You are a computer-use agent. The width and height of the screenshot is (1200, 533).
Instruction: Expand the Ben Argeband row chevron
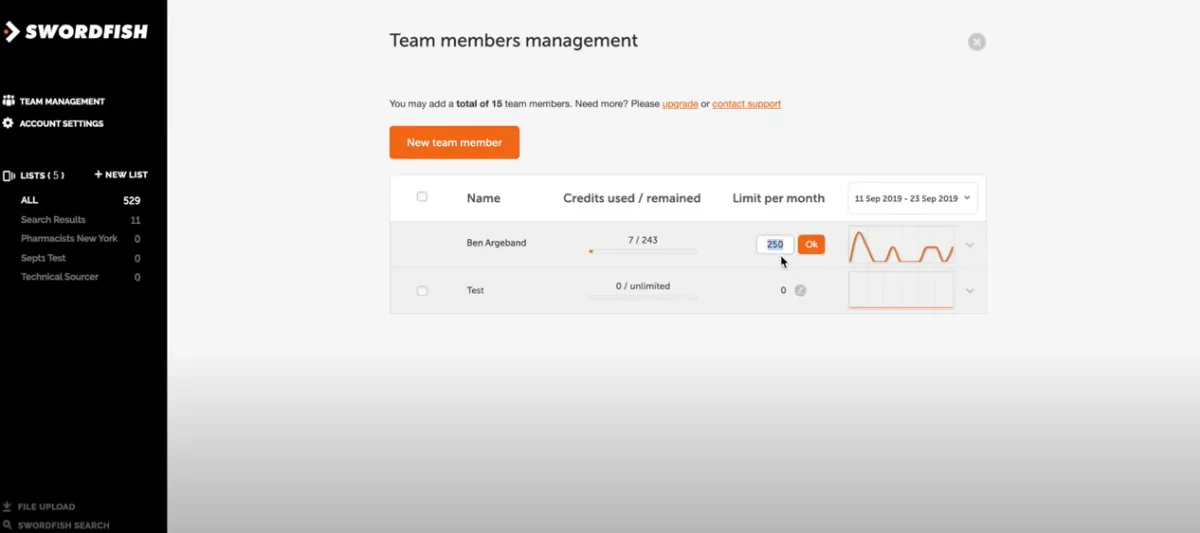point(970,245)
